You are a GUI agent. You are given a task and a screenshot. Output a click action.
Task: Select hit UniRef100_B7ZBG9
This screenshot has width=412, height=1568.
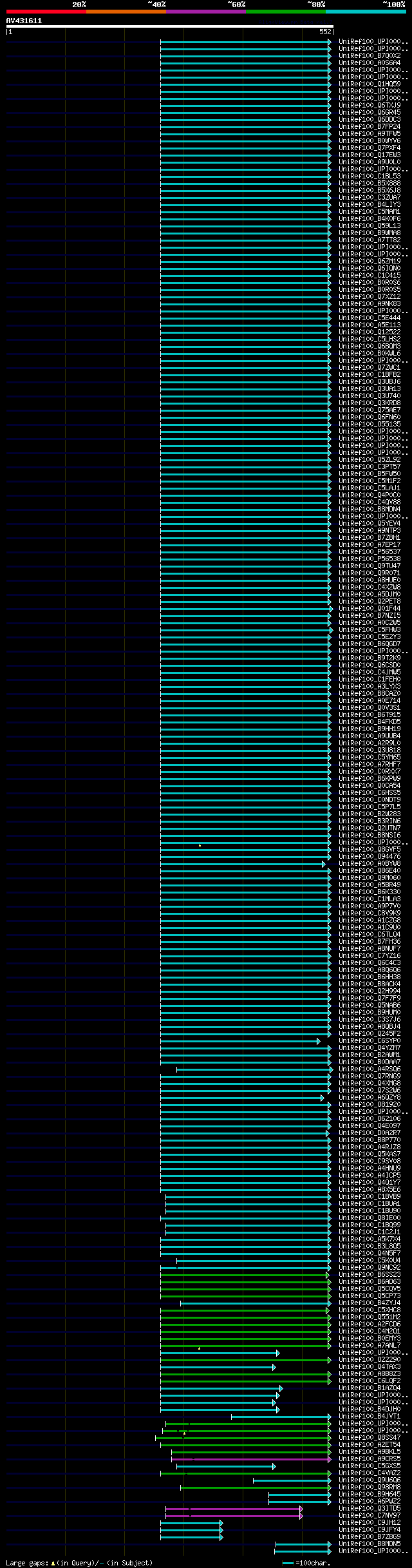point(370,1537)
